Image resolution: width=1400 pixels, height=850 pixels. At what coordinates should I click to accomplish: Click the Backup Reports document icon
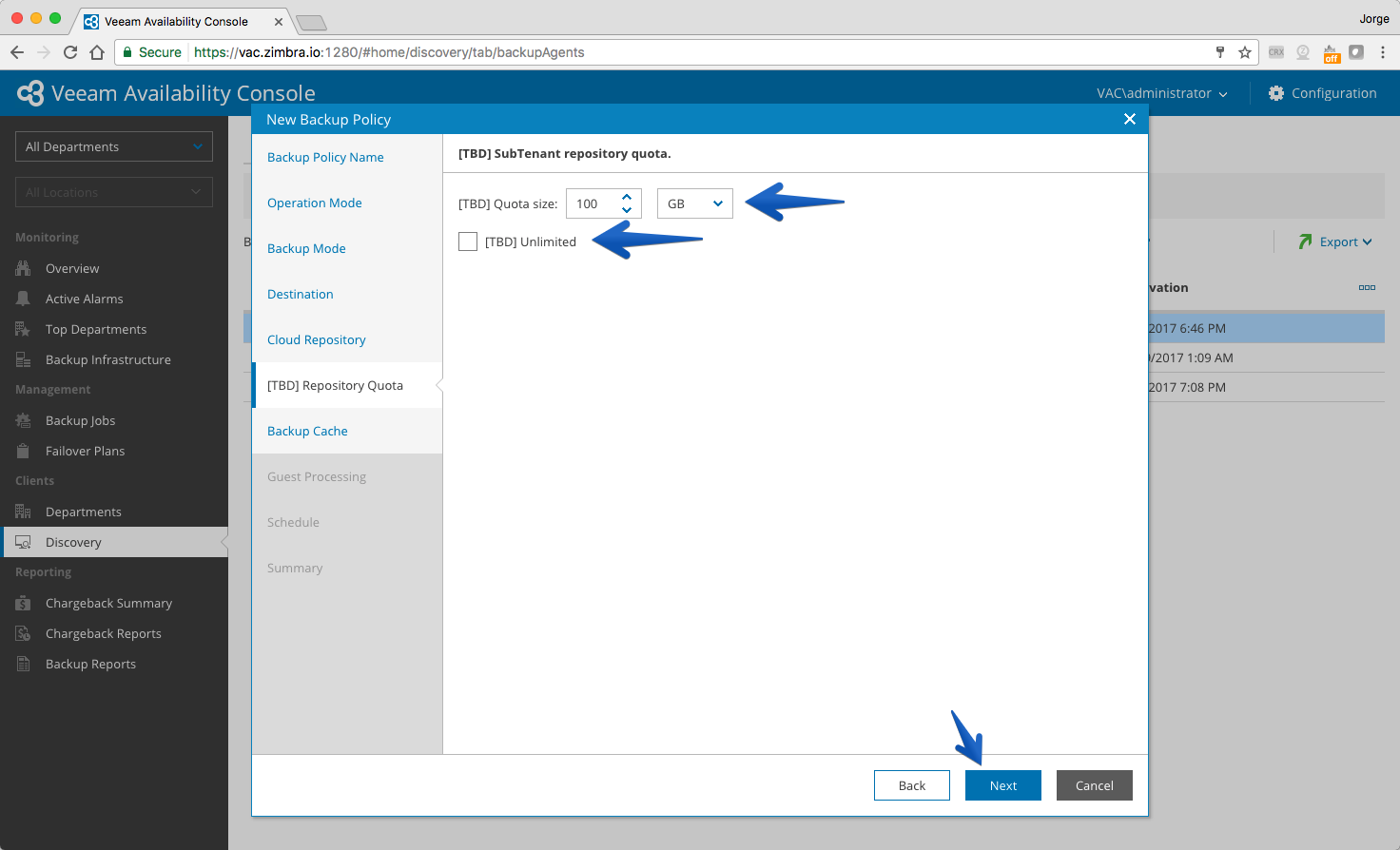tap(23, 664)
